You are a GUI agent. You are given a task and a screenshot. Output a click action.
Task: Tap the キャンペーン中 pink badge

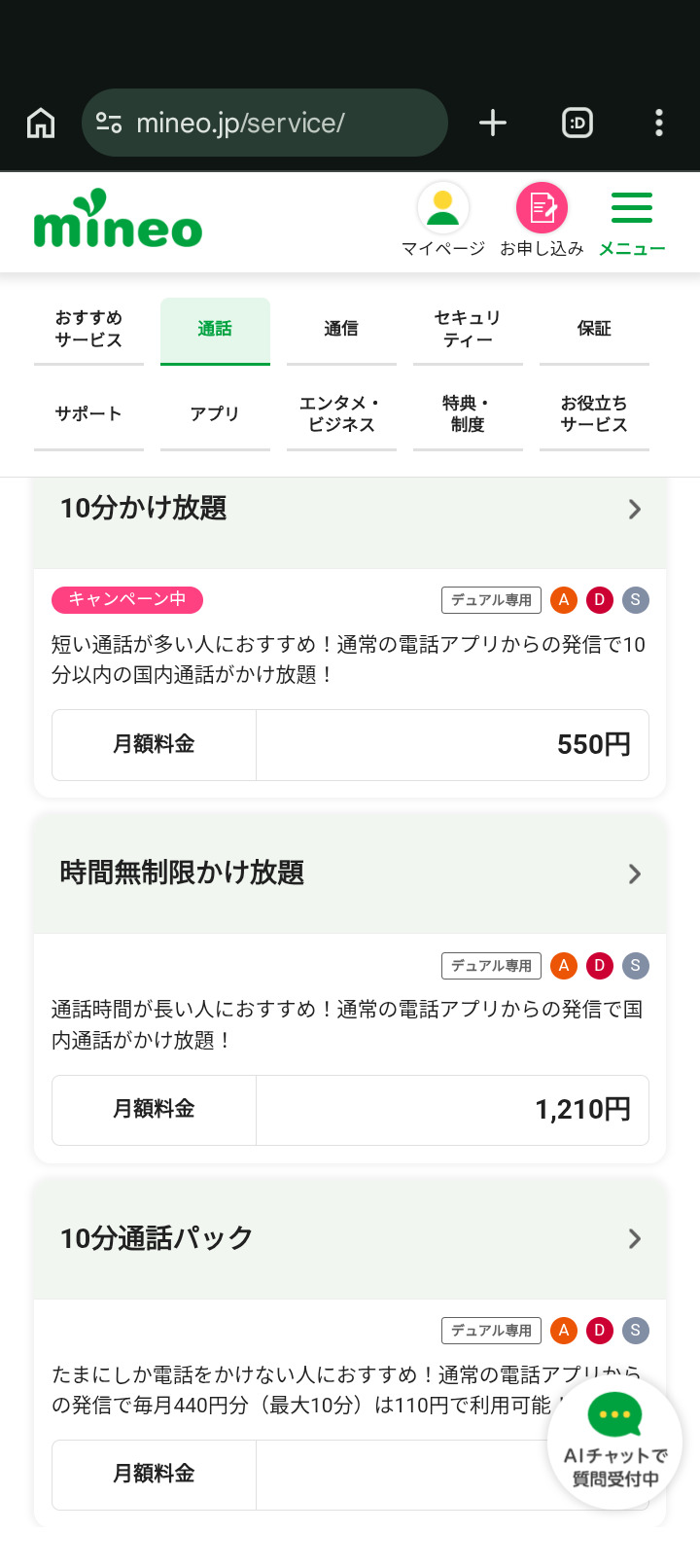(x=127, y=599)
